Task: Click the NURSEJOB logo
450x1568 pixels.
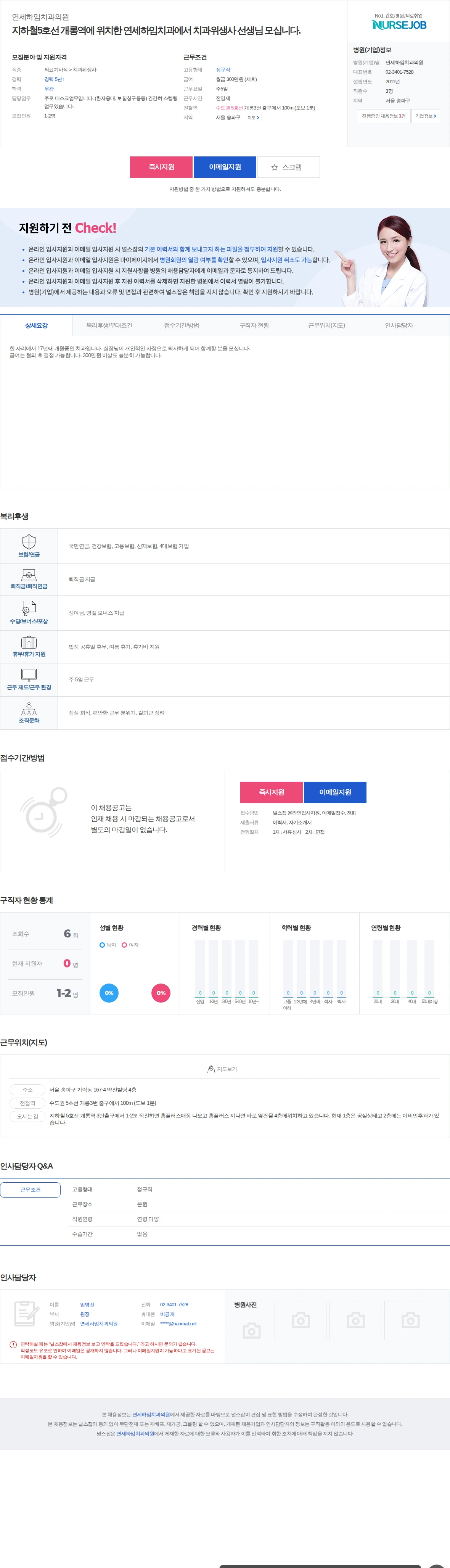Action: 399,24
